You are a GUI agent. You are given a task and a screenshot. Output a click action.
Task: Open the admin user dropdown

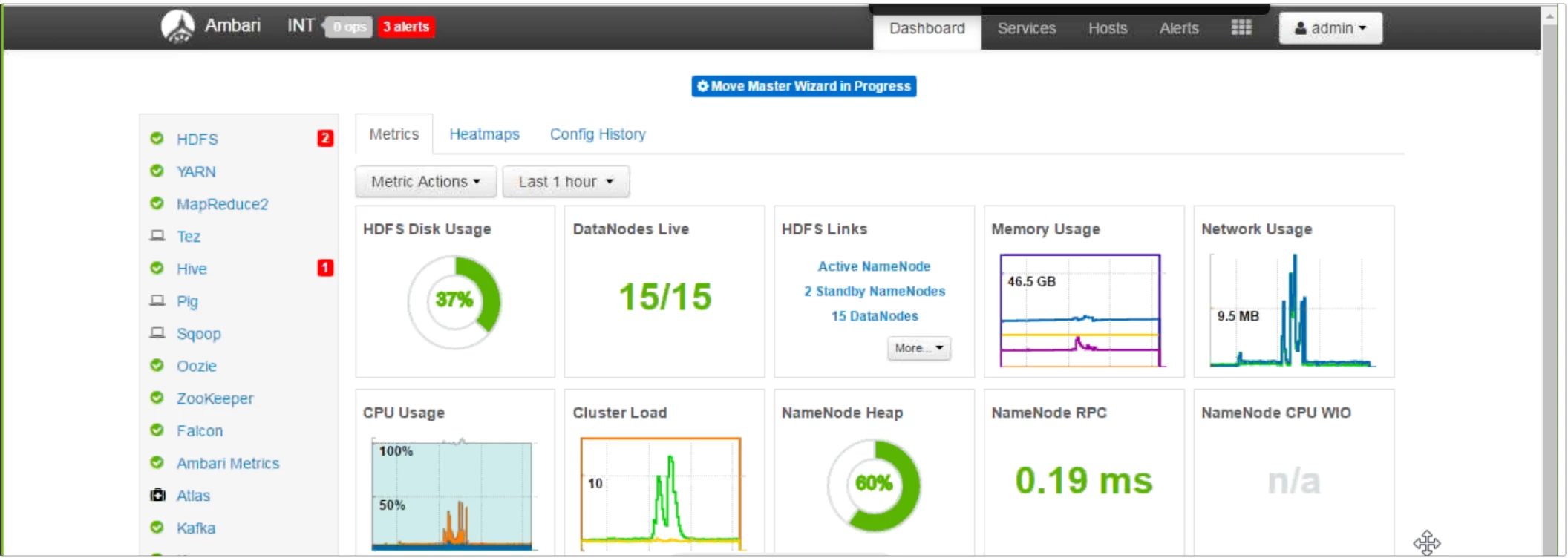tap(1330, 28)
